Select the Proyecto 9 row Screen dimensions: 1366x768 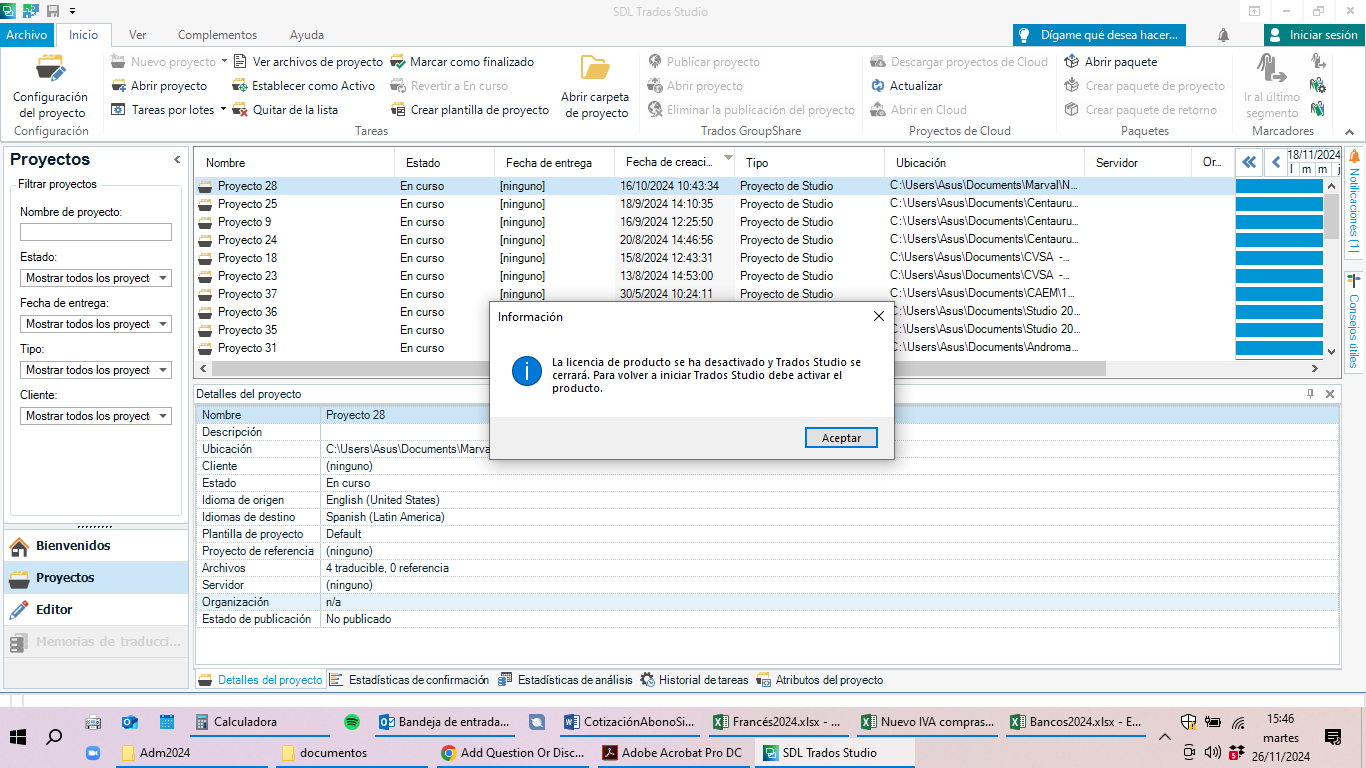pos(715,222)
